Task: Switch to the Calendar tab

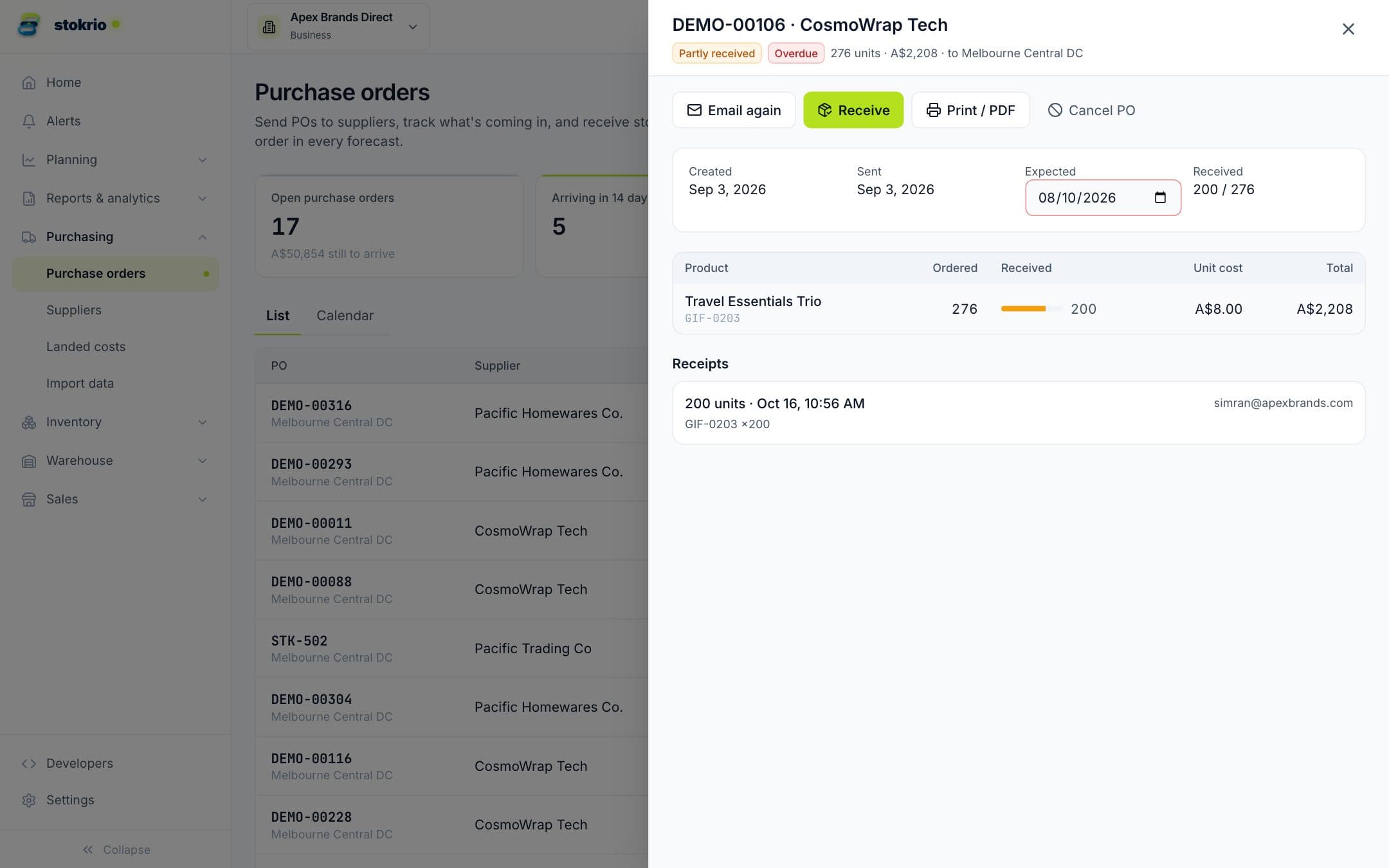Action: [x=345, y=316]
